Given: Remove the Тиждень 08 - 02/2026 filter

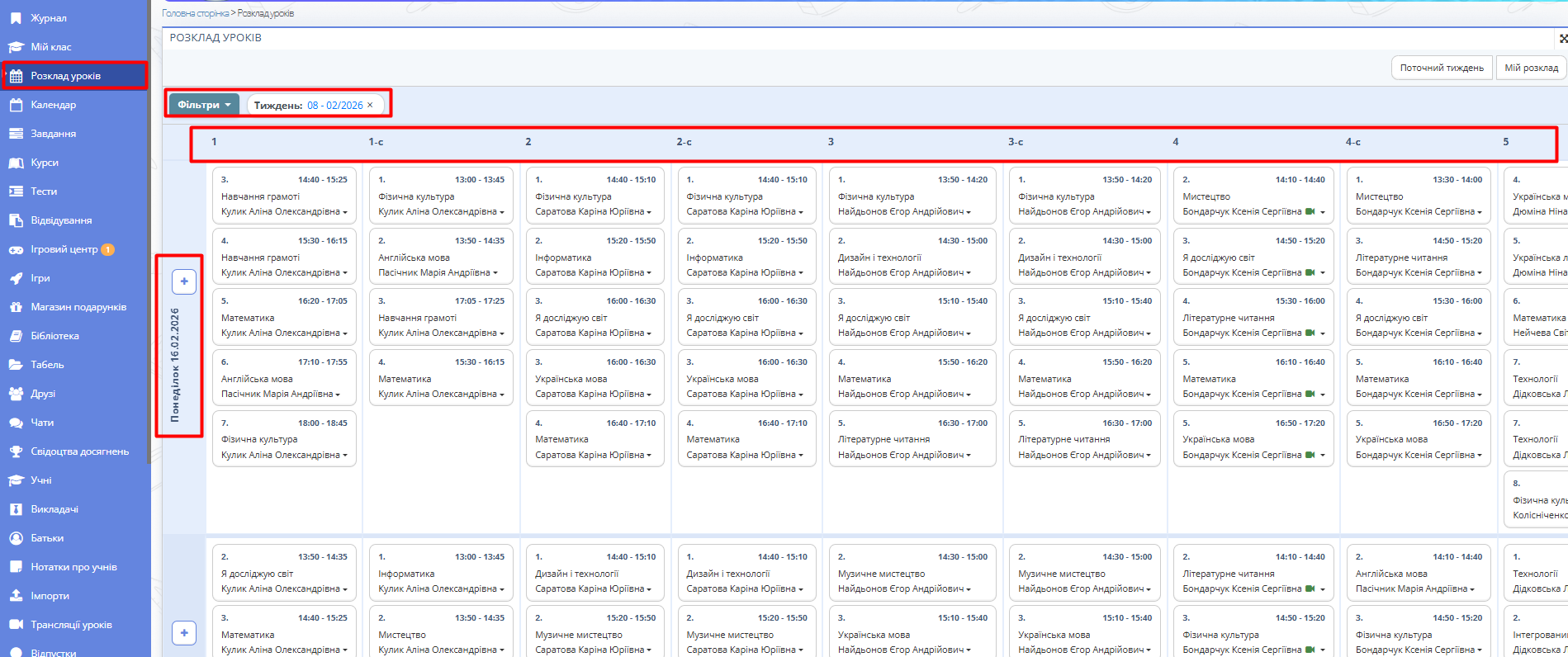Looking at the screenshot, I should (x=370, y=105).
